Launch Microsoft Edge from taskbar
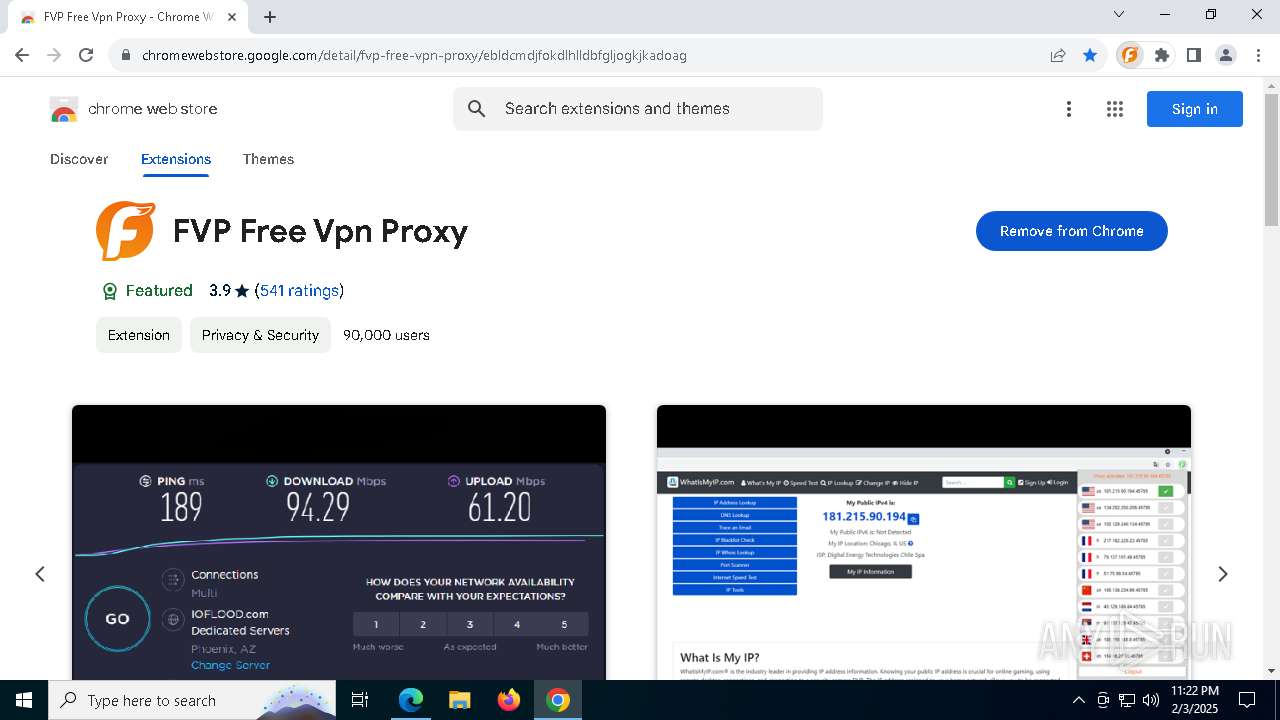The width and height of the screenshot is (1280, 720). pyautogui.click(x=411, y=700)
